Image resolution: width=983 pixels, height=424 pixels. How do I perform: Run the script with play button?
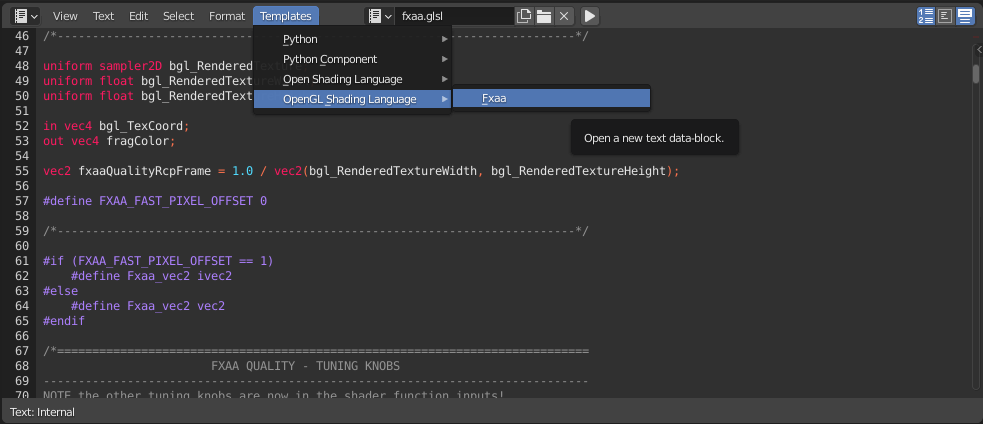click(x=589, y=16)
